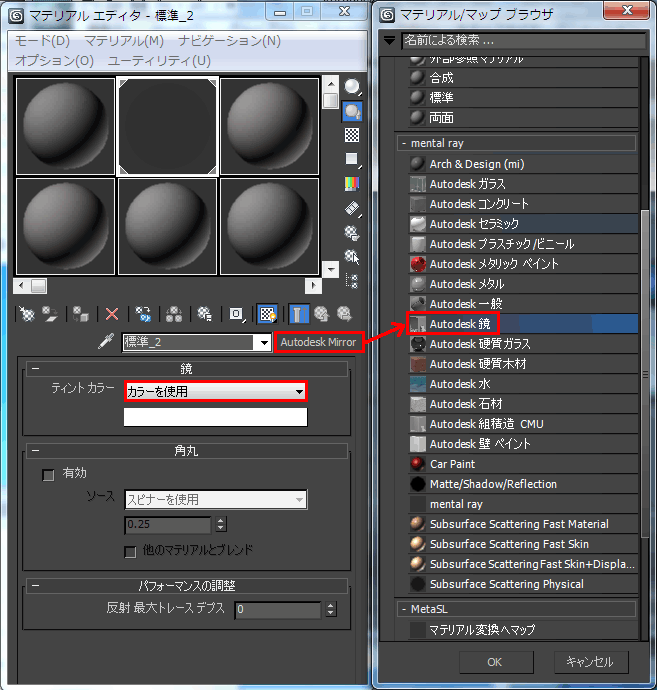Click the Go to Parent icon
Image resolution: width=657 pixels, height=690 pixels.
tap(322, 314)
